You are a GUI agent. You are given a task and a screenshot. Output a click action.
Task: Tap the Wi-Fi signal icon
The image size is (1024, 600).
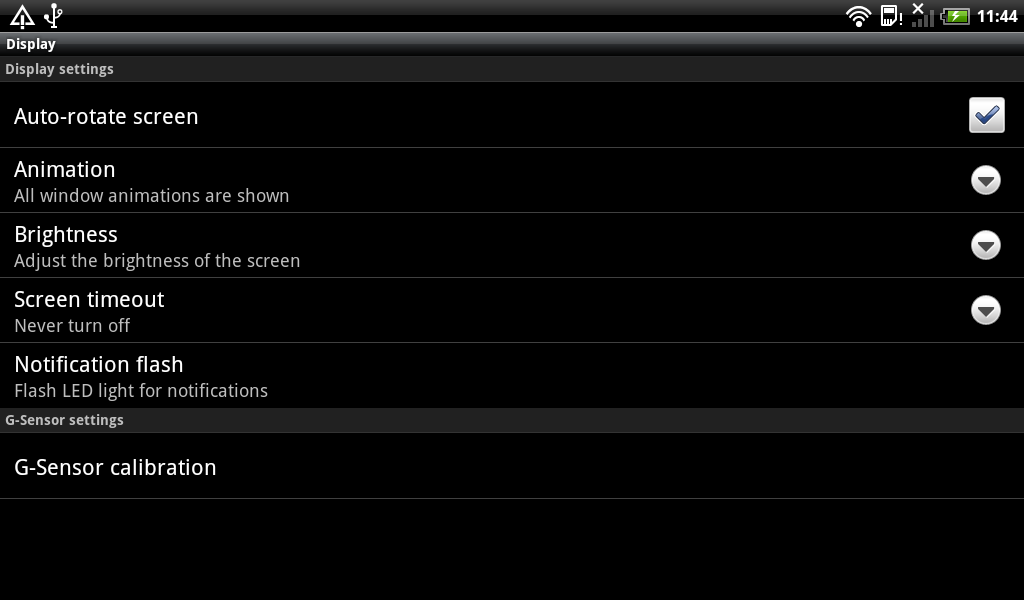coord(858,16)
